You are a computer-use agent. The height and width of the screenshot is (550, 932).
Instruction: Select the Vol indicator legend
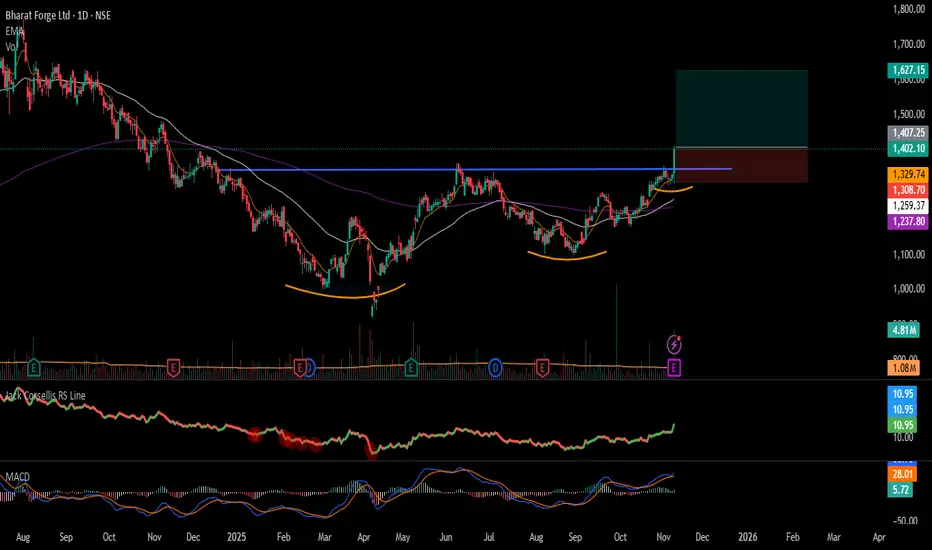pyautogui.click(x=10, y=46)
